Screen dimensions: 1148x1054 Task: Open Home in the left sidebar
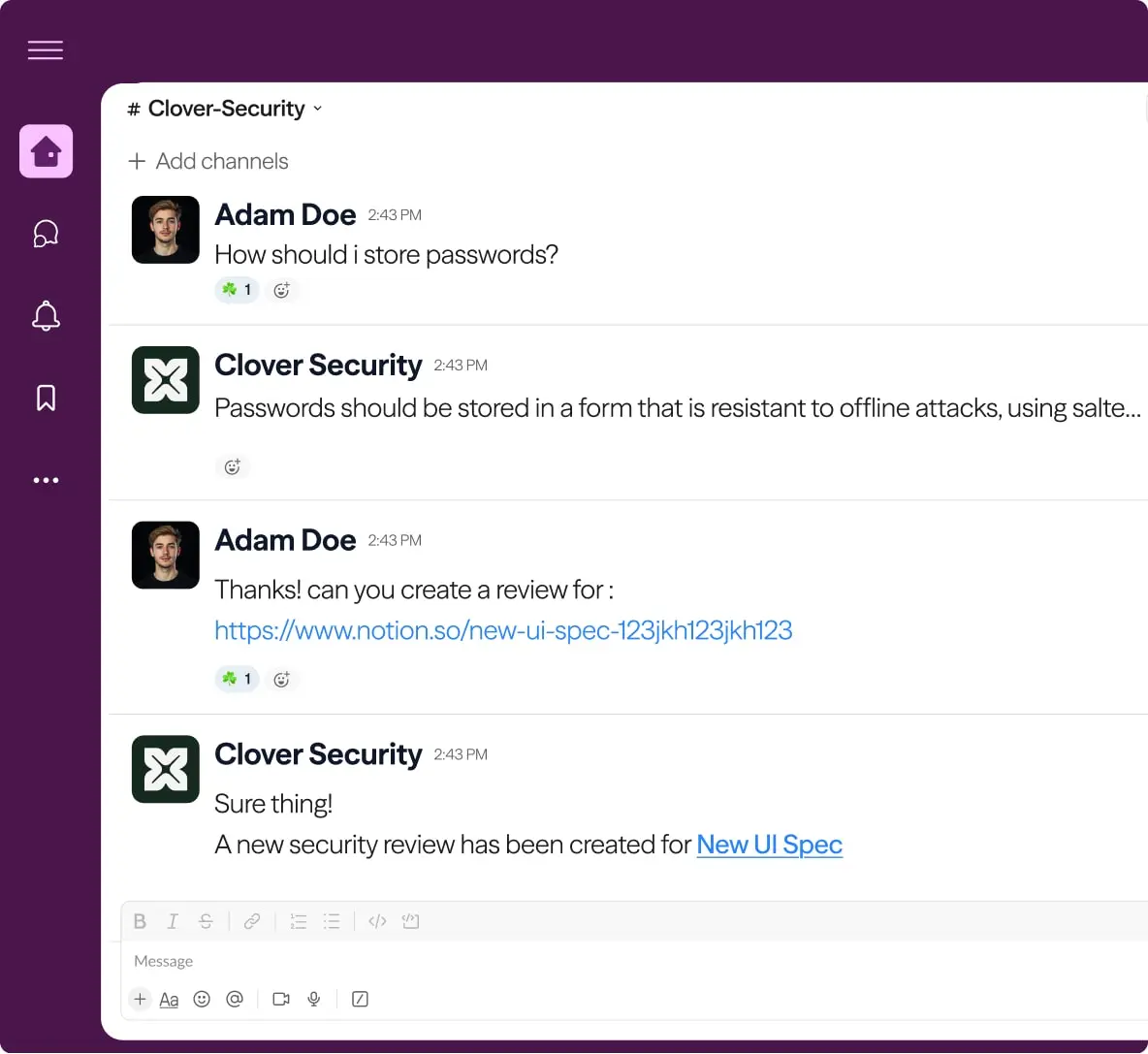click(46, 151)
